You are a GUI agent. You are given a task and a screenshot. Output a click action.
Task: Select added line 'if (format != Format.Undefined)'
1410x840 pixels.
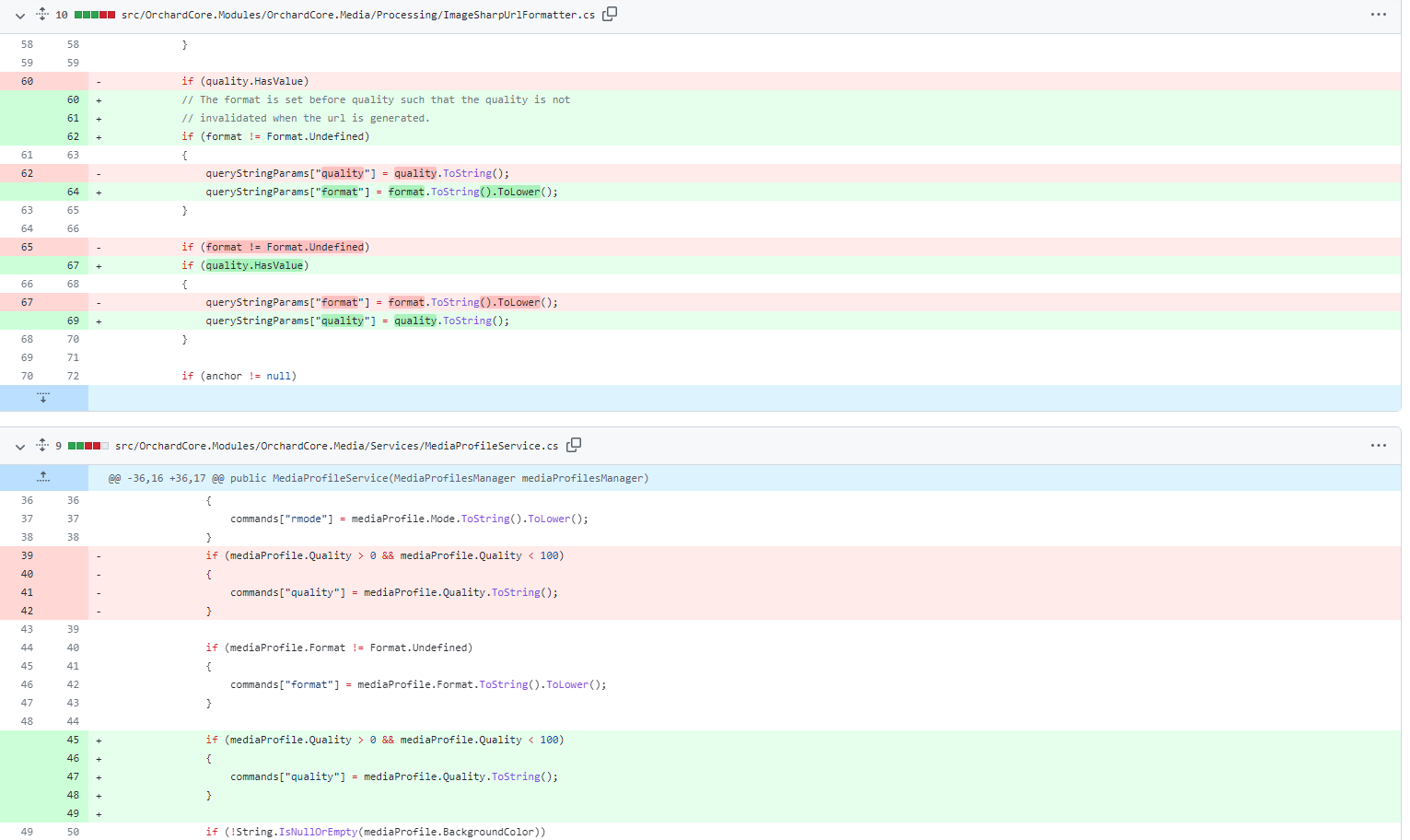pos(275,136)
